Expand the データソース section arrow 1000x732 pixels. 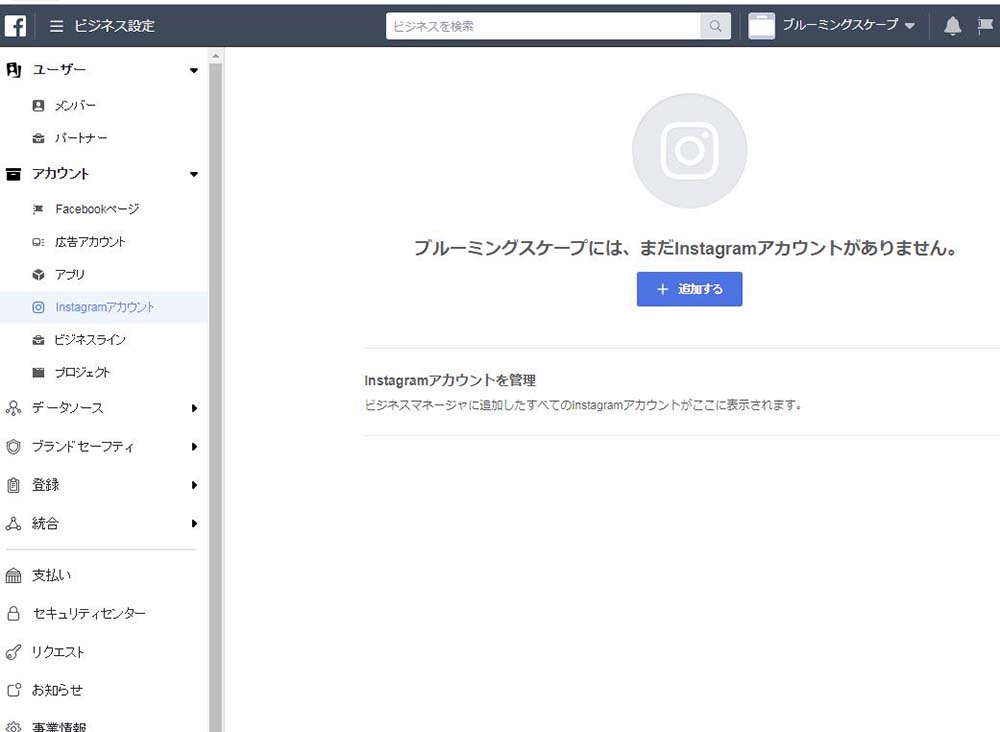(x=194, y=408)
